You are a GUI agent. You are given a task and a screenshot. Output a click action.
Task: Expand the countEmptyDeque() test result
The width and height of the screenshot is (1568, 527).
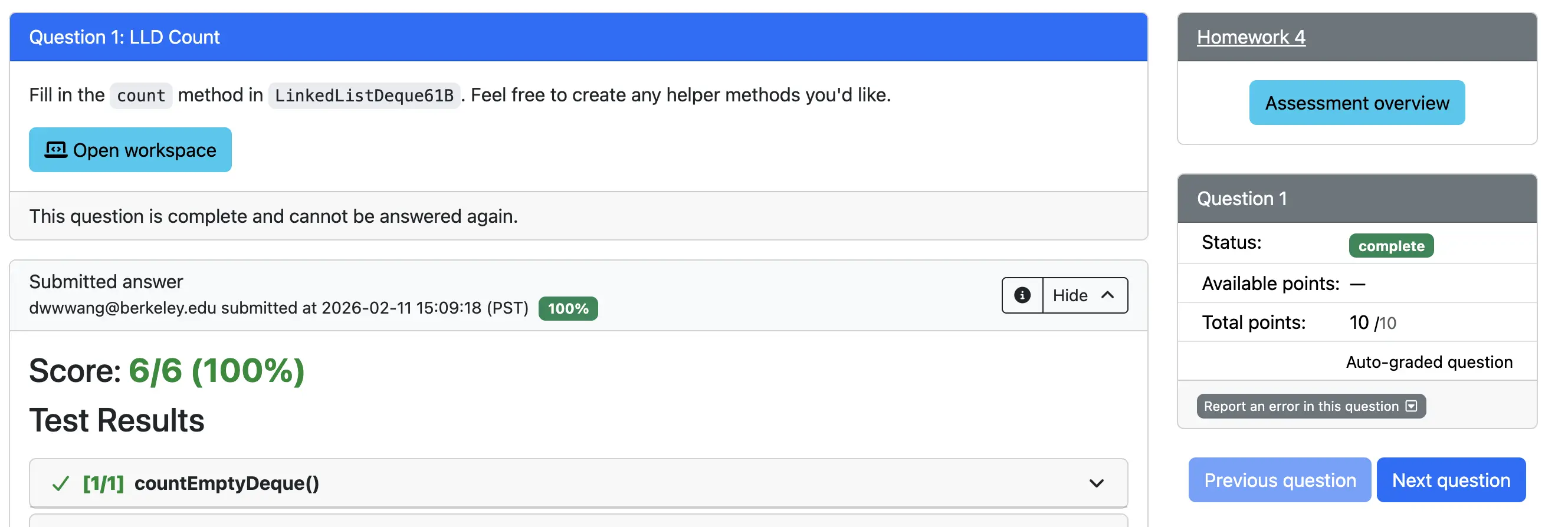point(227,484)
